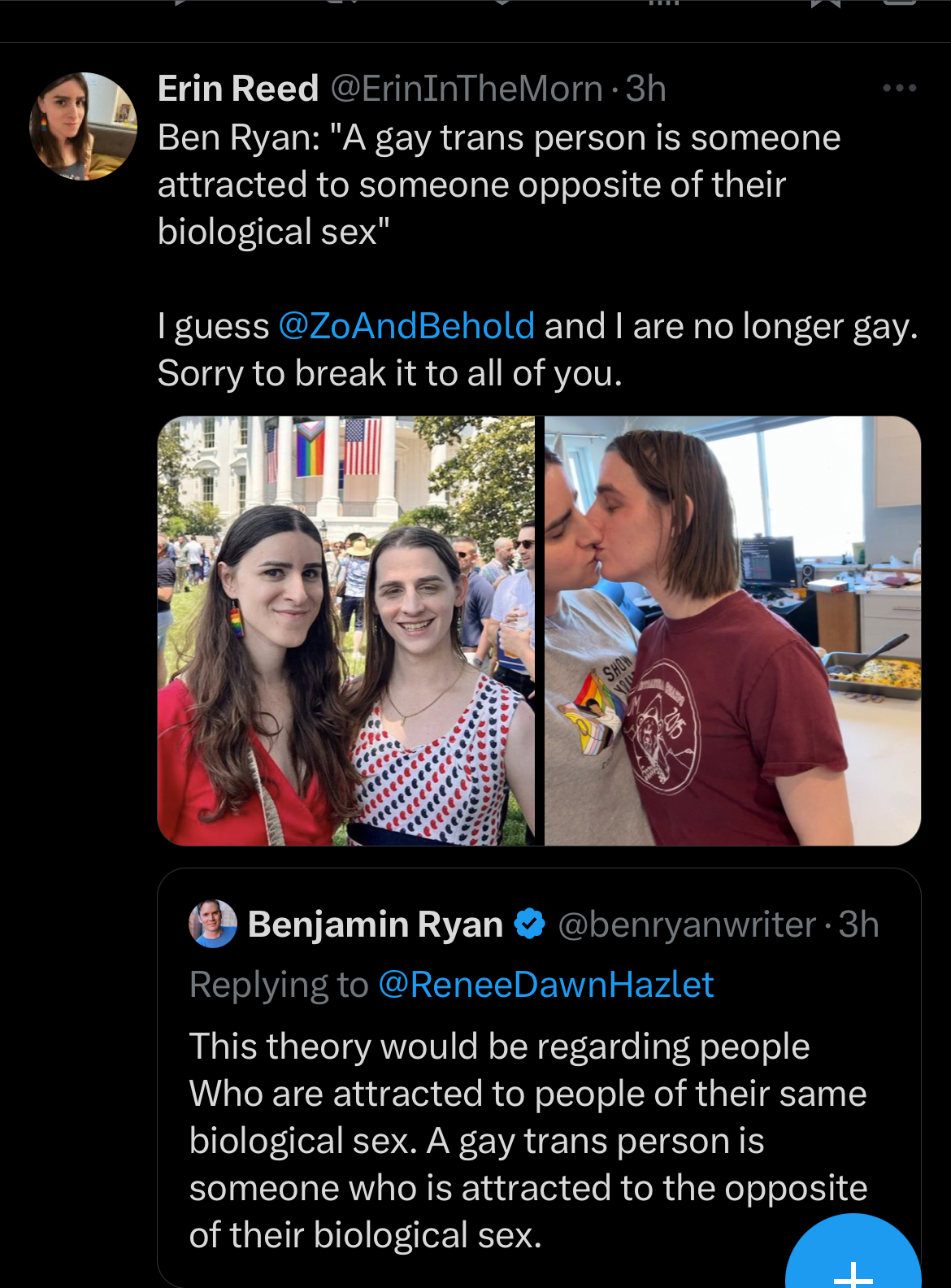Viewport: 951px width, 1288px height.
Task: Visit the @ReneeDawnHazlet profile link
Action: click(x=545, y=985)
